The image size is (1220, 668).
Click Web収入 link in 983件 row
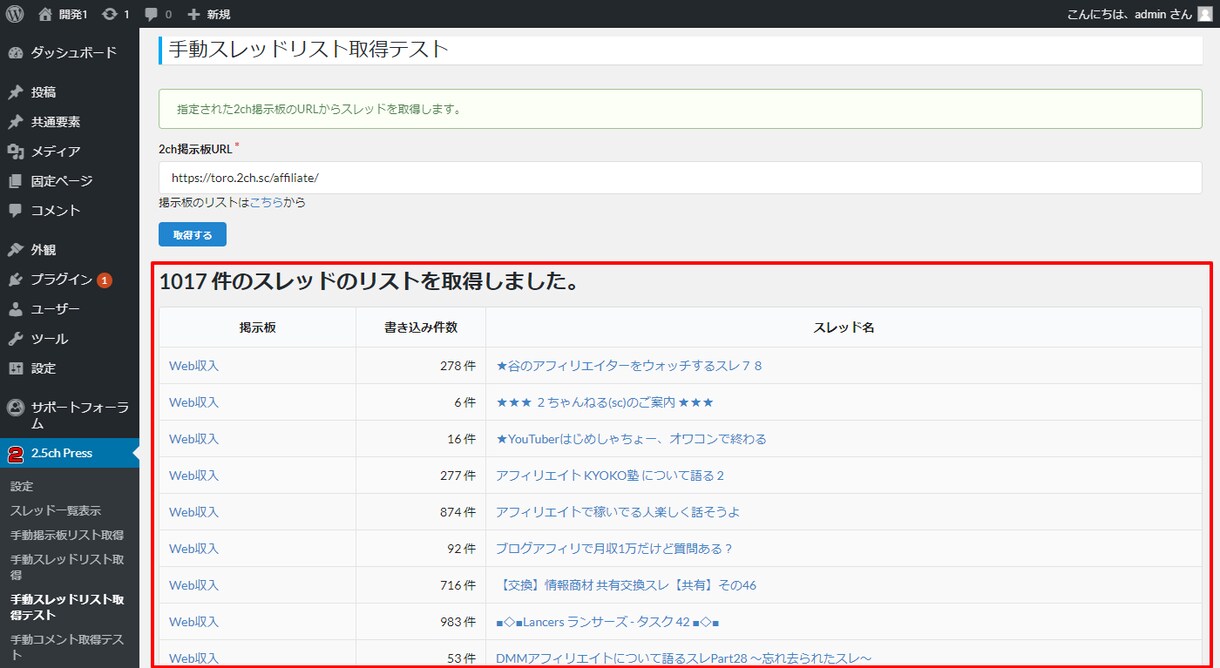click(194, 621)
